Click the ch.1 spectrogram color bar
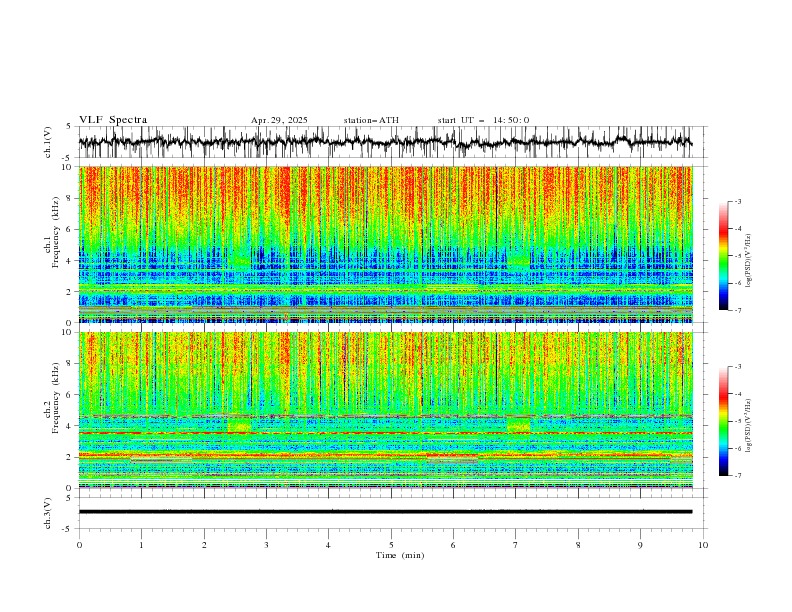The image size is (792, 612). point(724,256)
